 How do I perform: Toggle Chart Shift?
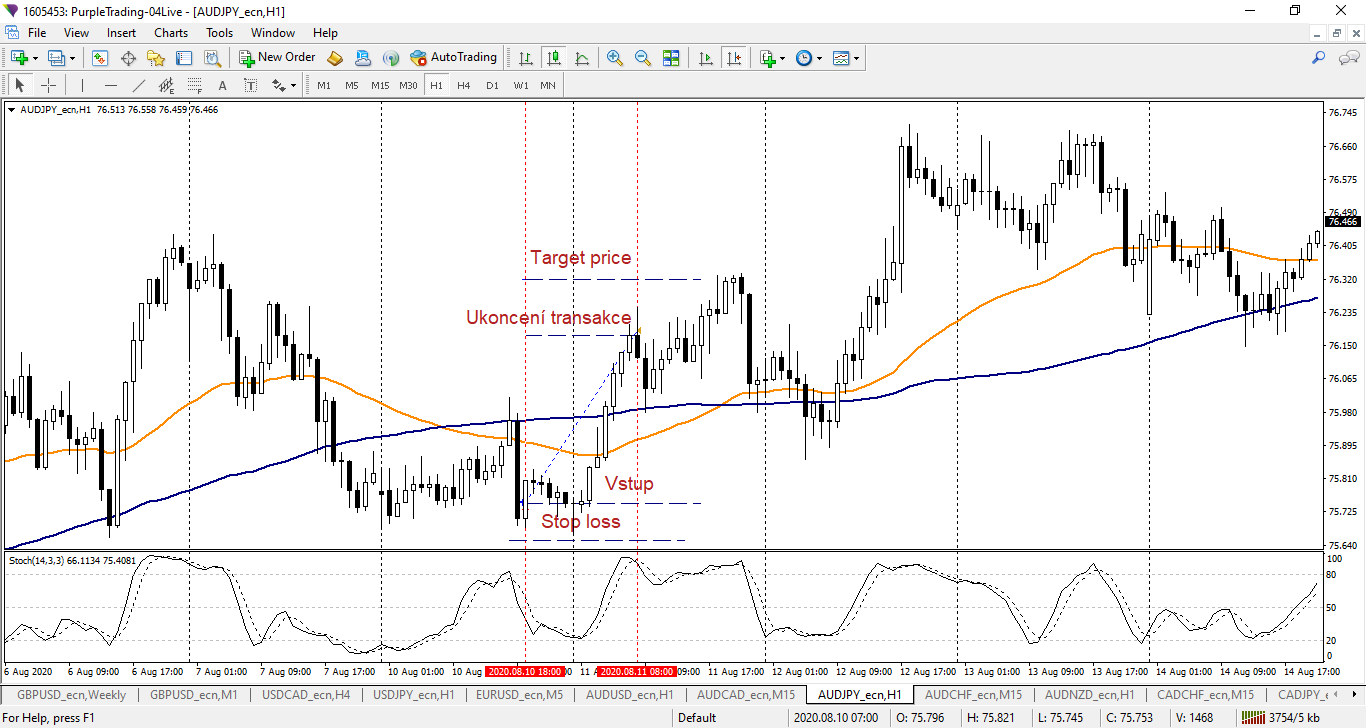pos(734,58)
